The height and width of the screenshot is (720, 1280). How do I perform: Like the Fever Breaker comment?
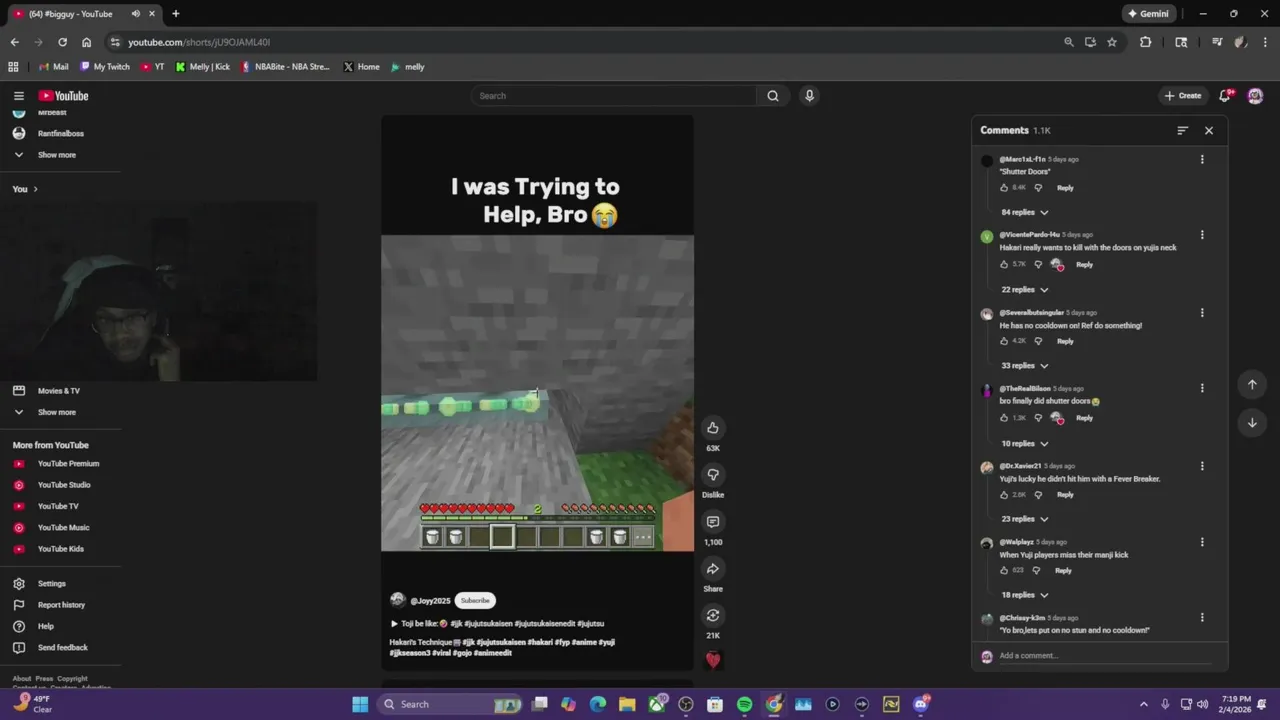click(1004, 495)
